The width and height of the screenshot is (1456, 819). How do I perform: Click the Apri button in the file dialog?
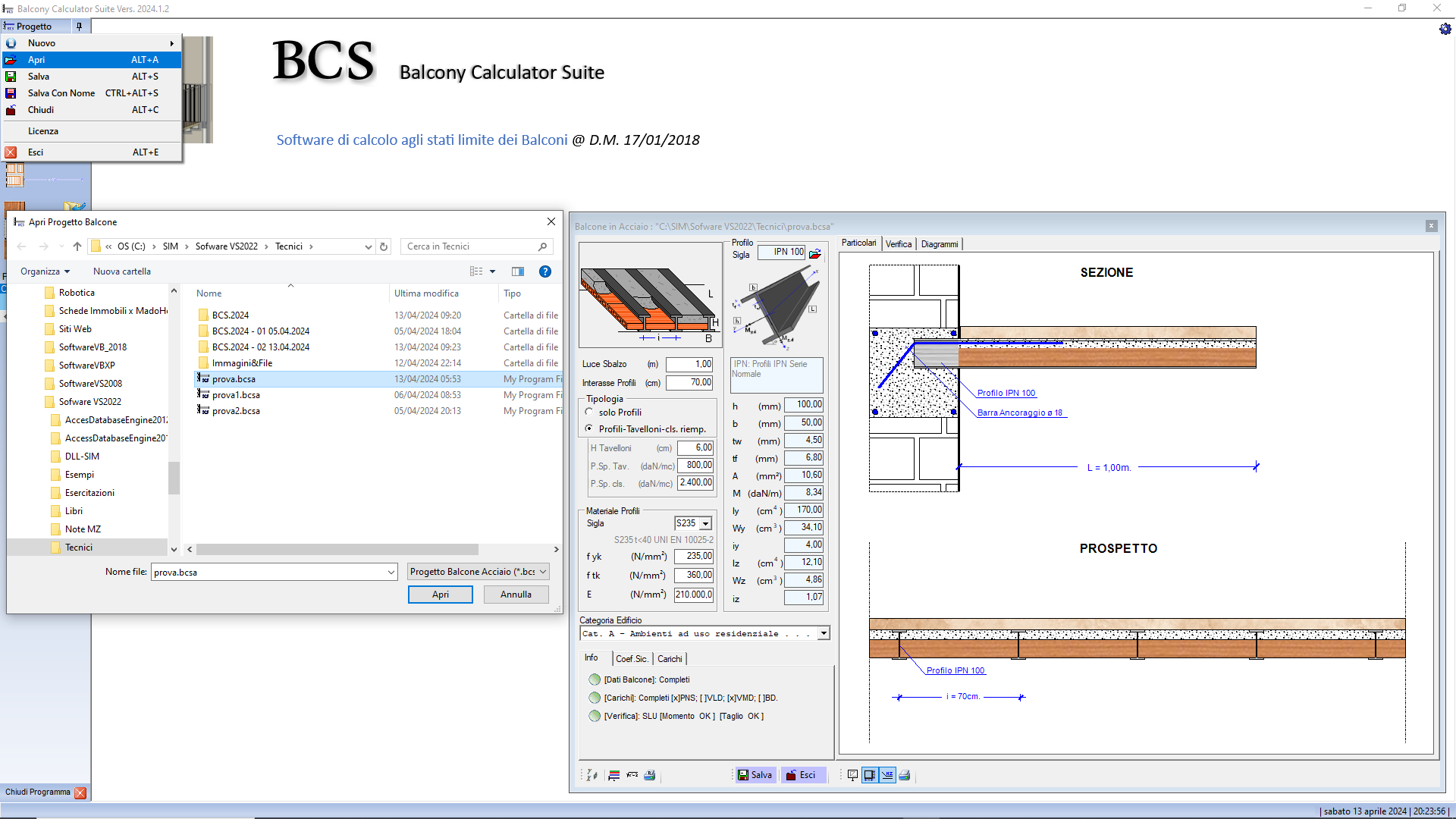(x=441, y=595)
